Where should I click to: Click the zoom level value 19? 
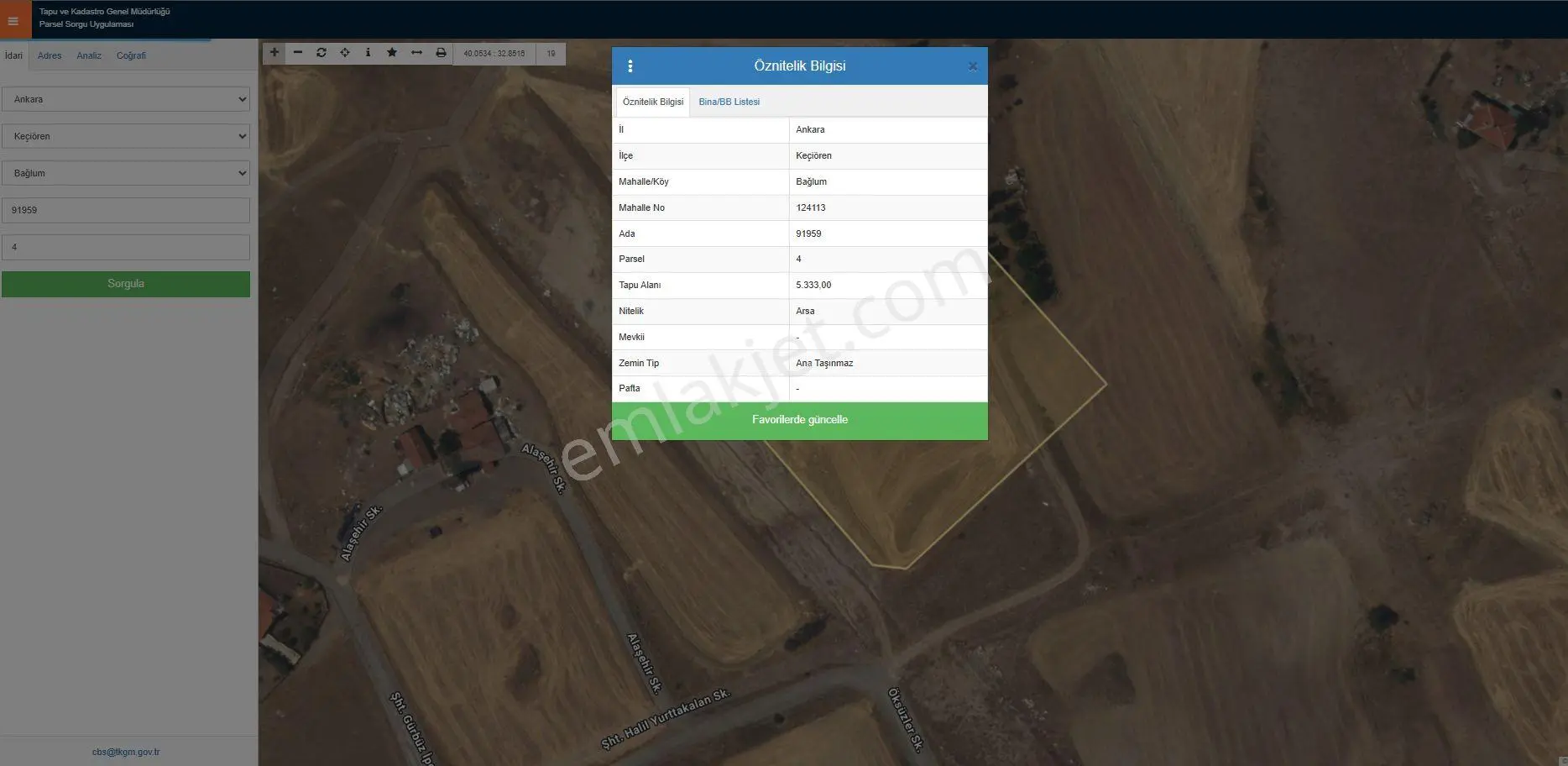tap(551, 54)
